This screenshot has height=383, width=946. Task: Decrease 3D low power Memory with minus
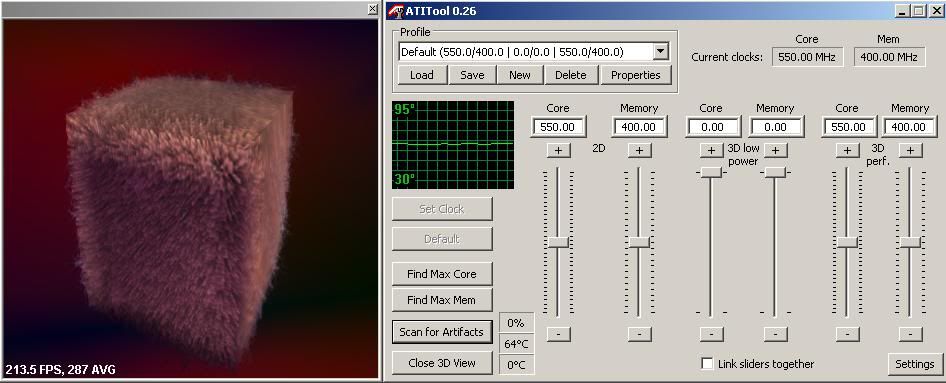(x=775, y=334)
